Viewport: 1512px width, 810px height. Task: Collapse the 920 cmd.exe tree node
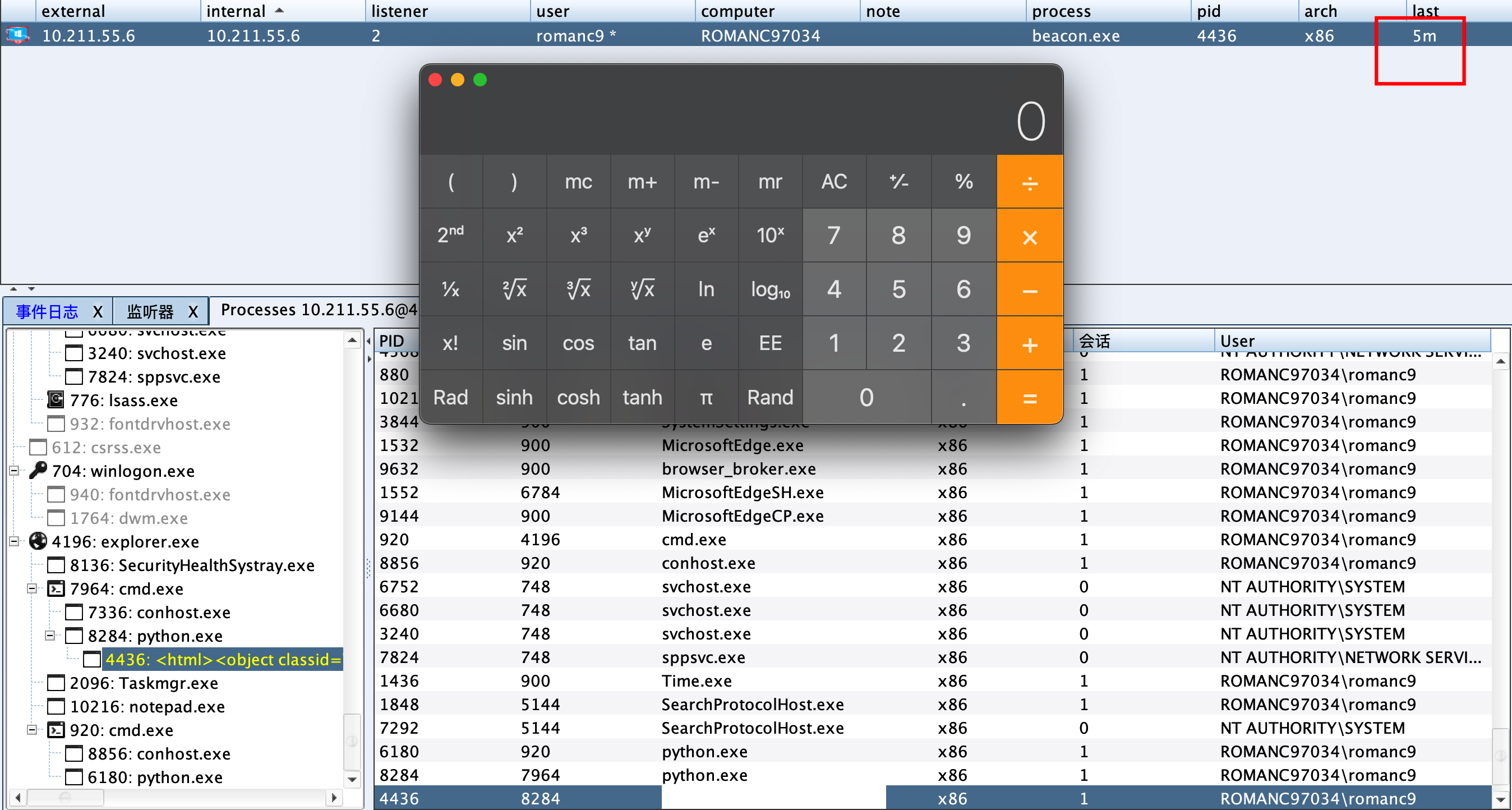point(32,730)
